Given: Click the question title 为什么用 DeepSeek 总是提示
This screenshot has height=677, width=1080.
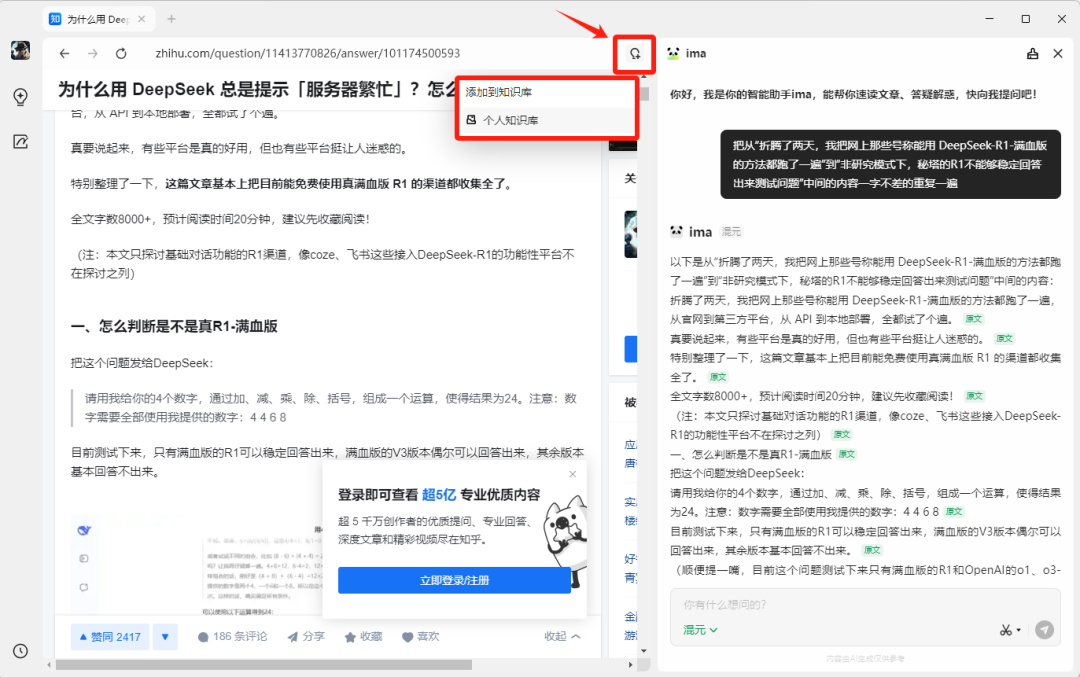Looking at the screenshot, I should tap(258, 90).
